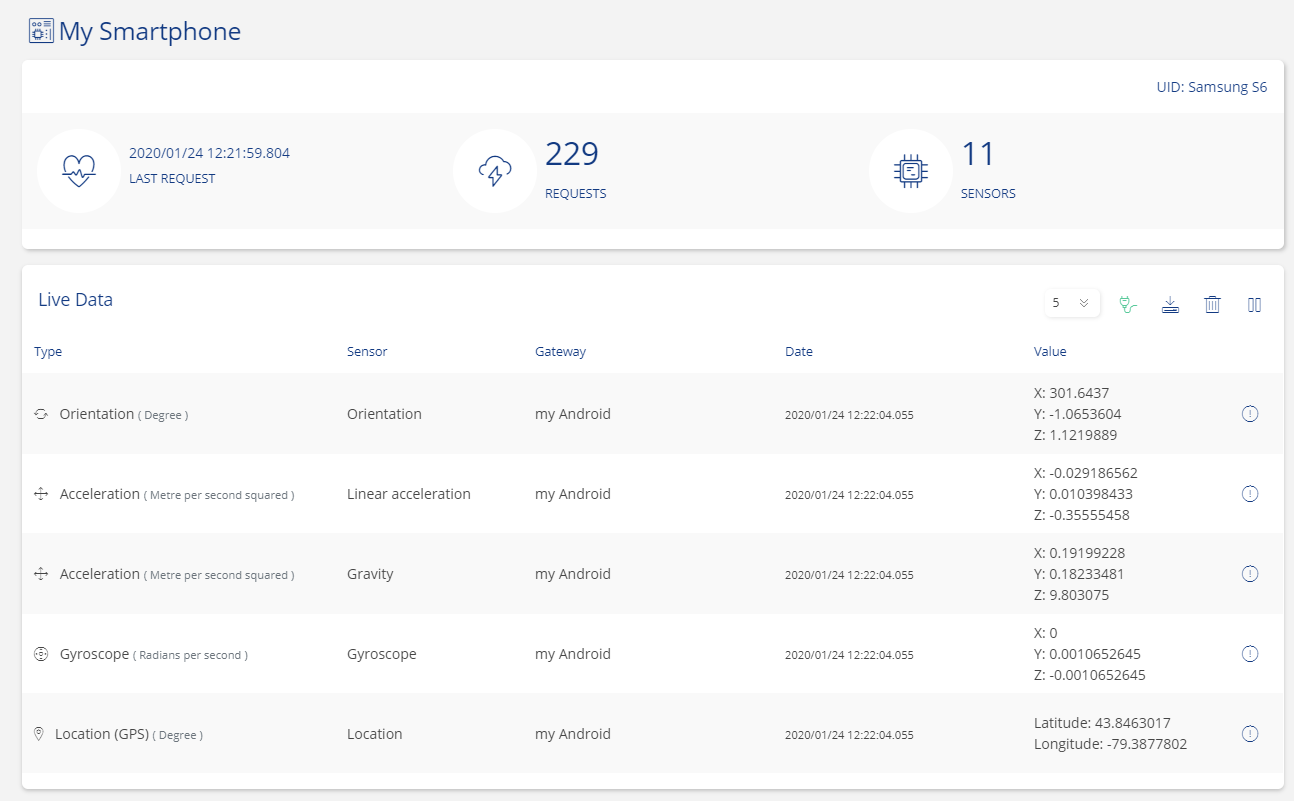Click move icon in Linear acceleration row
Screen dimensions: 1294x801
41,494
